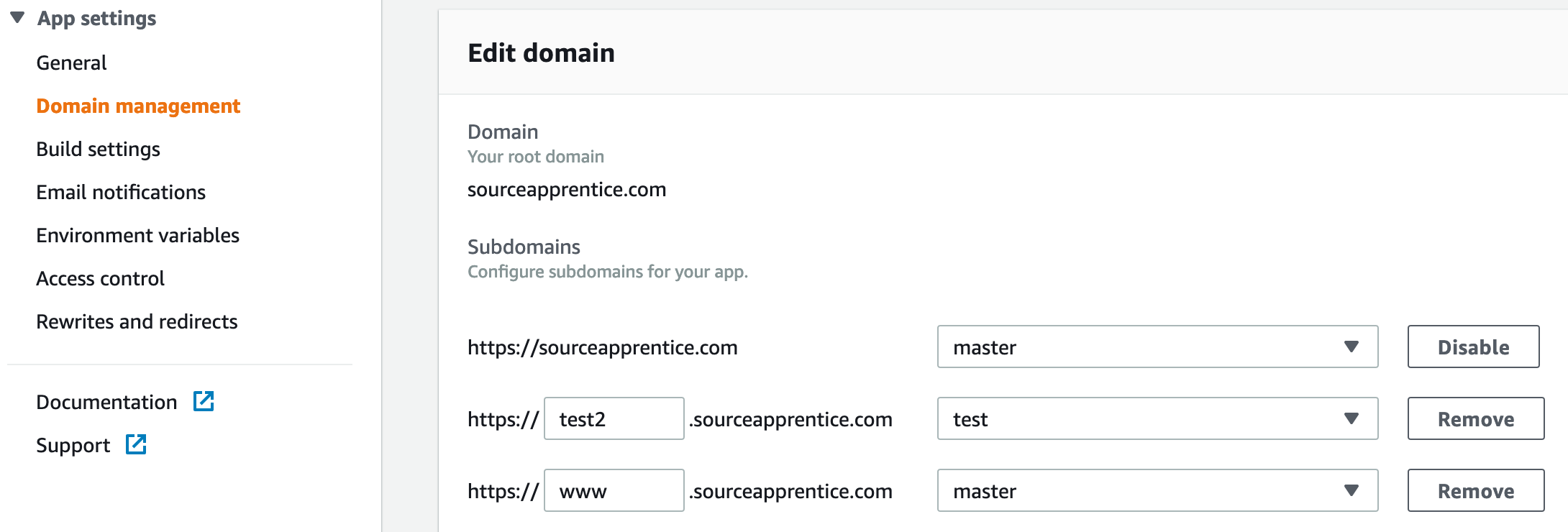Click the Documentation external link icon
The height and width of the screenshot is (532, 1568).
(x=204, y=401)
